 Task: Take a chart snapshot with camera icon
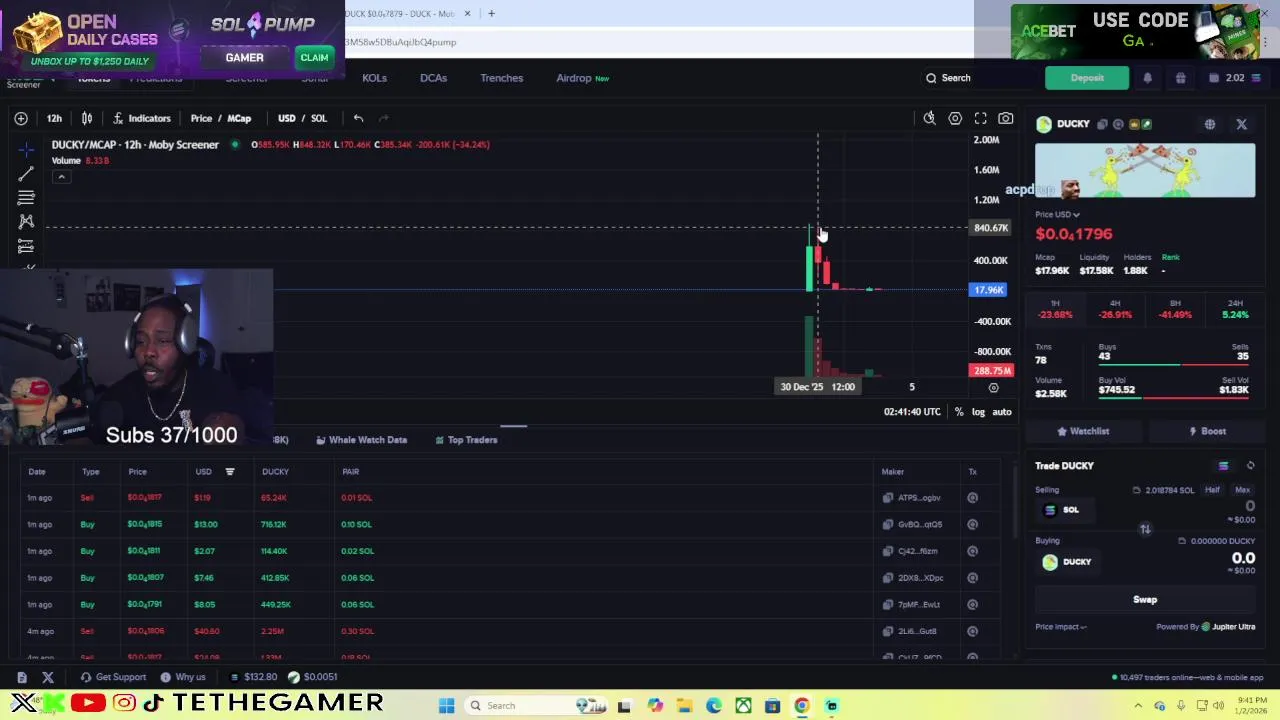pyautogui.click(x=1006, y=118)
